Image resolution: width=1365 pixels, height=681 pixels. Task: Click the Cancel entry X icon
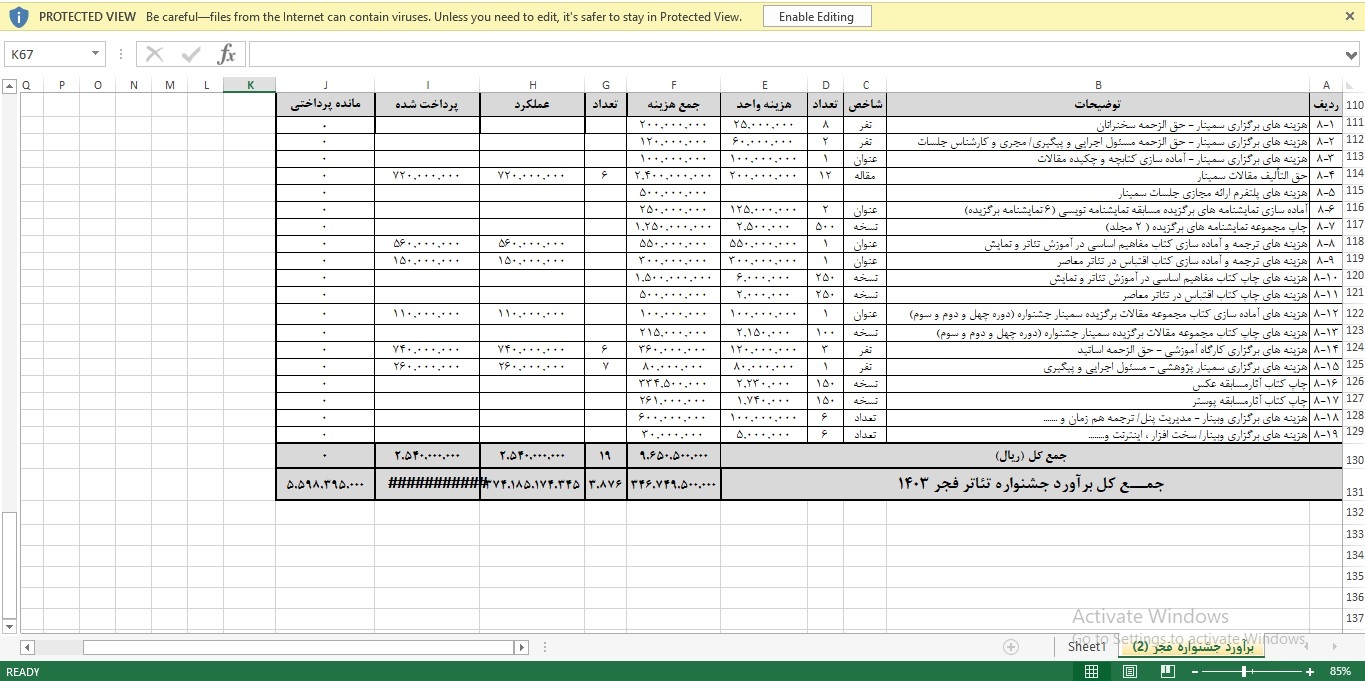(x=154, y=54)
